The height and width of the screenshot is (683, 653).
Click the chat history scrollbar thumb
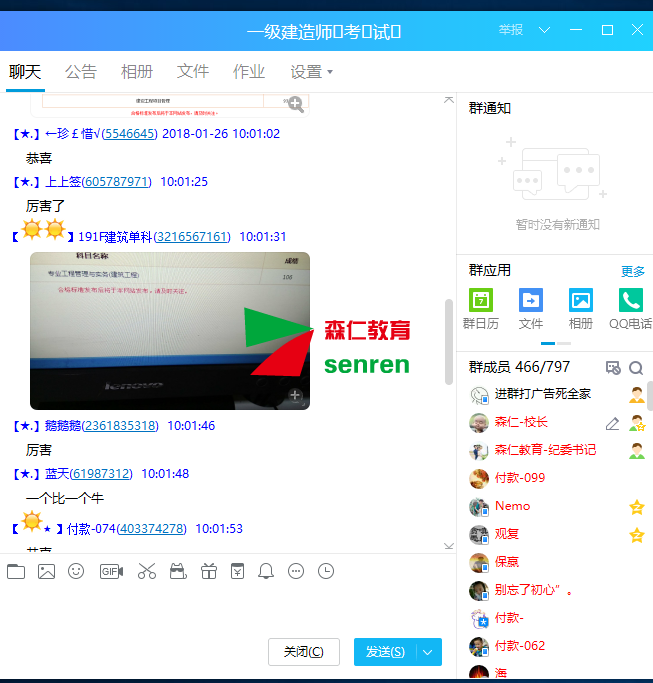pyautogui.click(x=449, y=342)
